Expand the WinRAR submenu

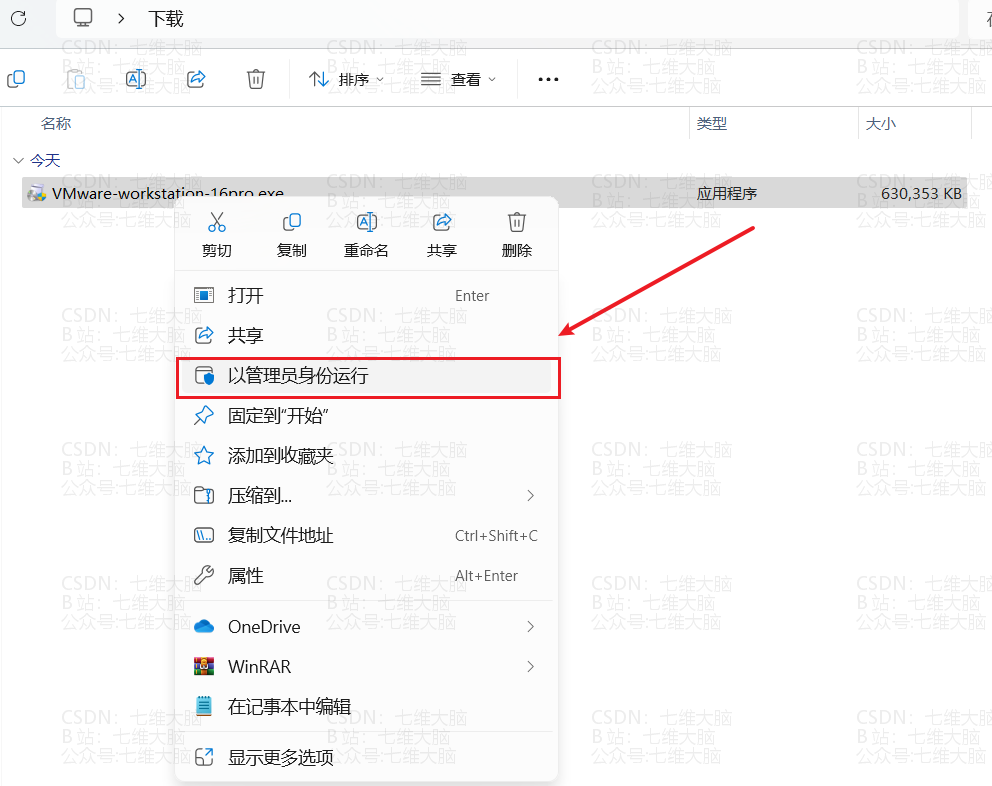point(367,666)
